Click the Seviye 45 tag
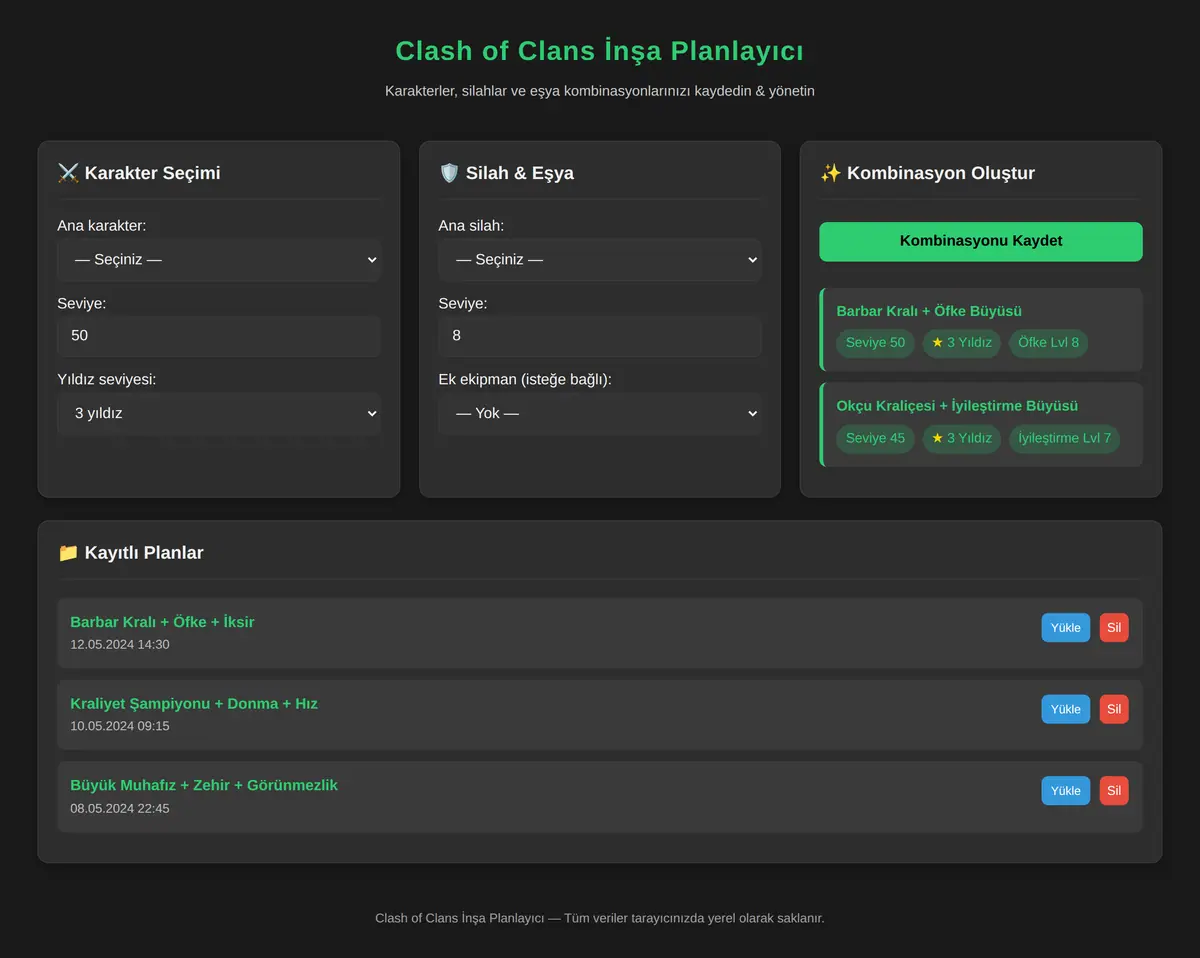 (x=875, y=438)
